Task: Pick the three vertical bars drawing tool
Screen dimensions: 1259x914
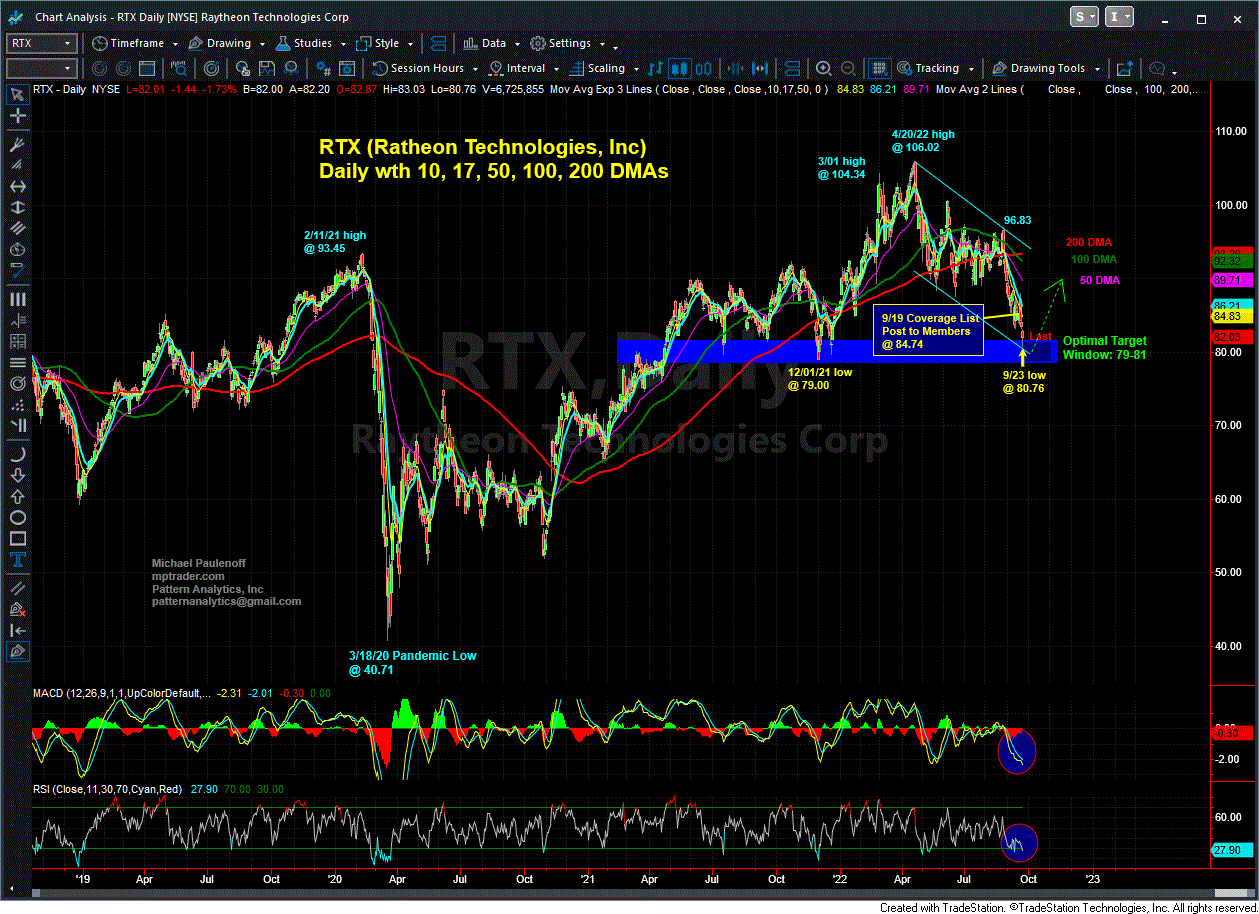Action: pos(17,298)
